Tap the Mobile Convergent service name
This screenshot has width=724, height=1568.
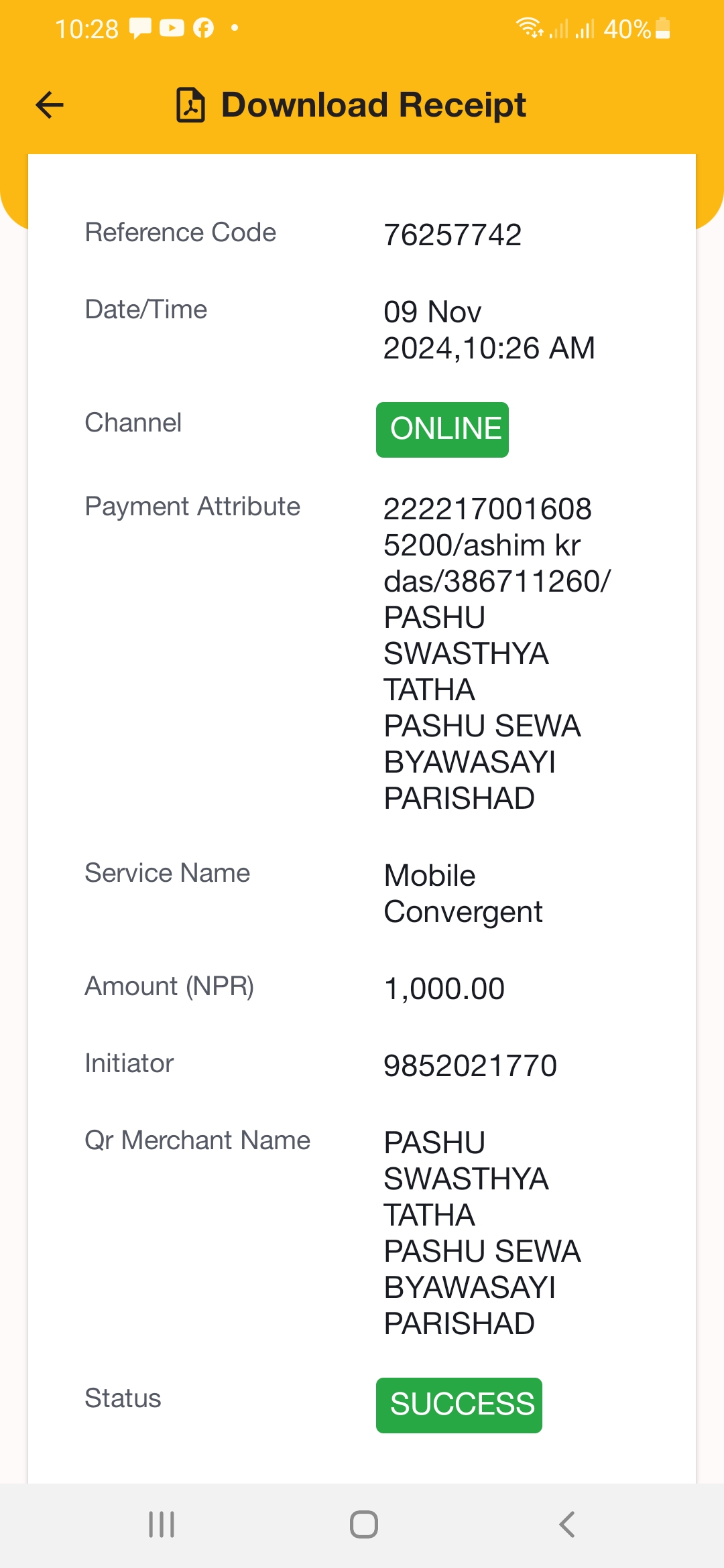(463, 894)
